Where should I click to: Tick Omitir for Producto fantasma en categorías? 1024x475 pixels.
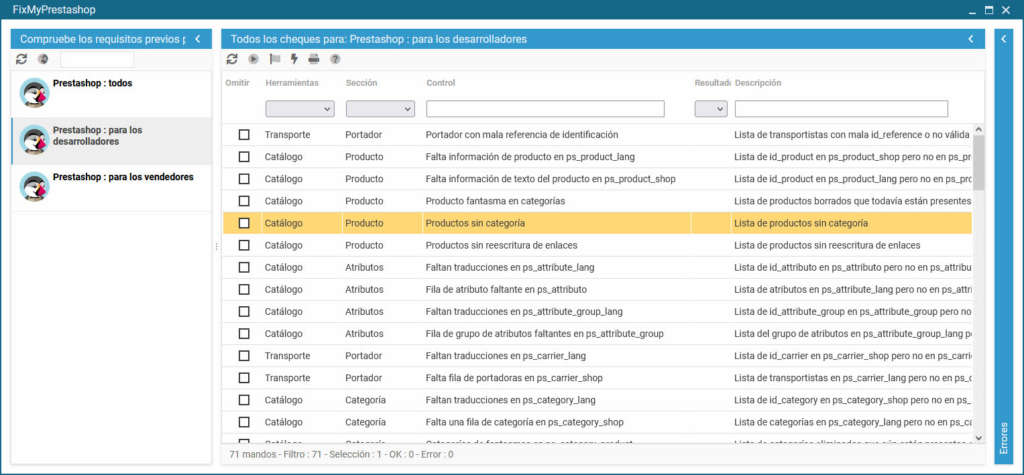coord(244,201)
